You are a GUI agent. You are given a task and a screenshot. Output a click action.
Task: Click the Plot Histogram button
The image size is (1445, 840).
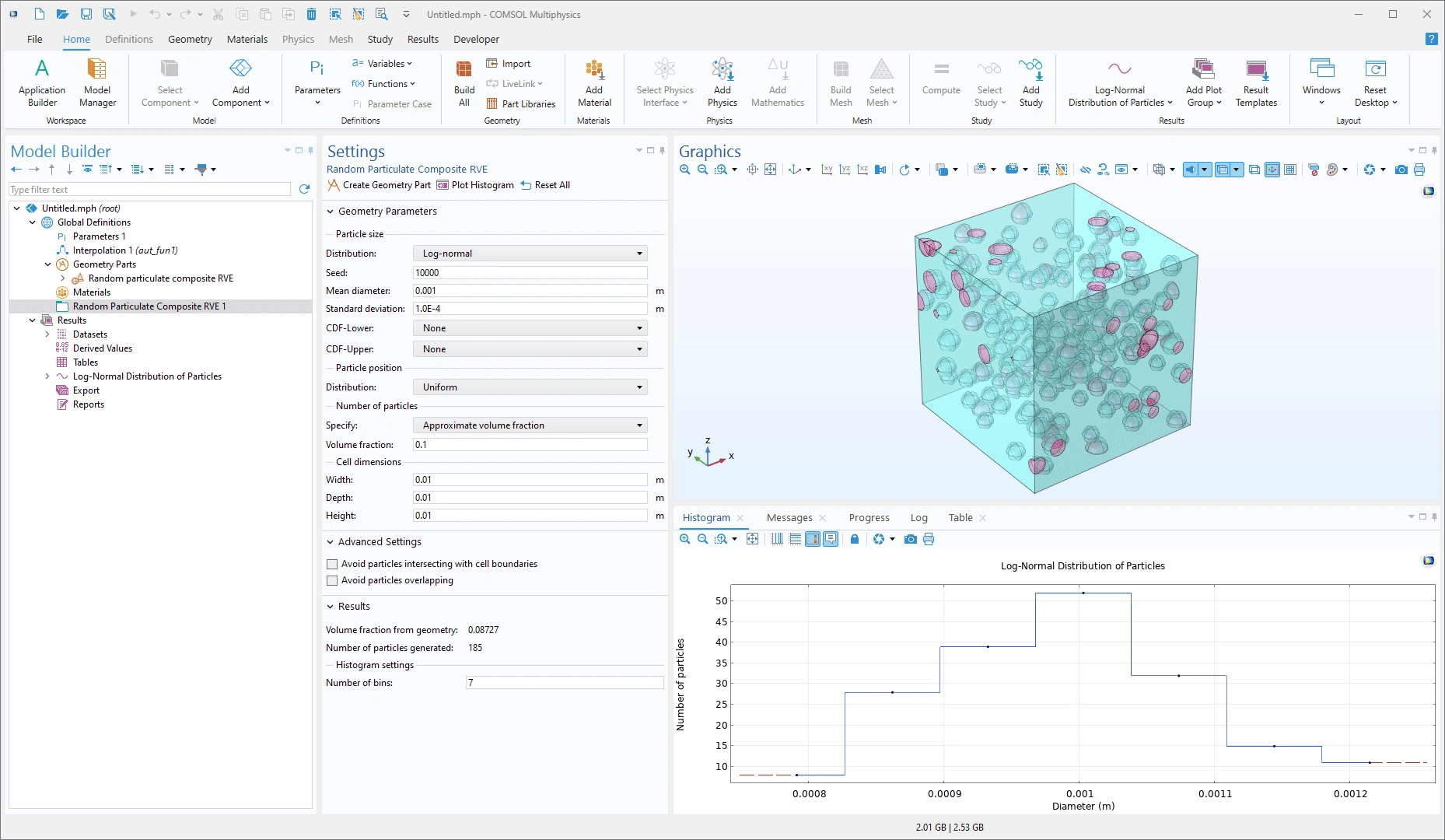[475, 185]
